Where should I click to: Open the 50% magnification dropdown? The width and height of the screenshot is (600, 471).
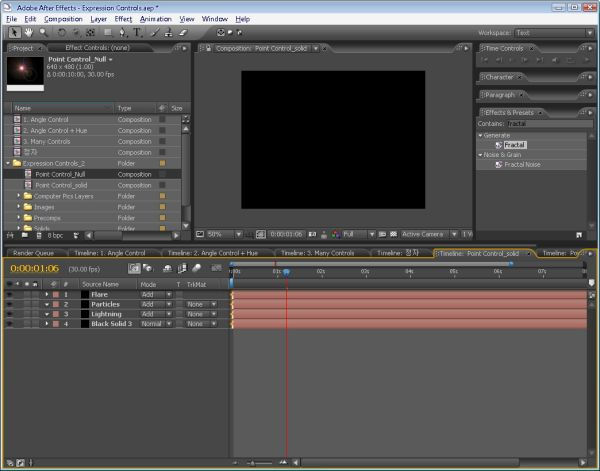(224, 234)
